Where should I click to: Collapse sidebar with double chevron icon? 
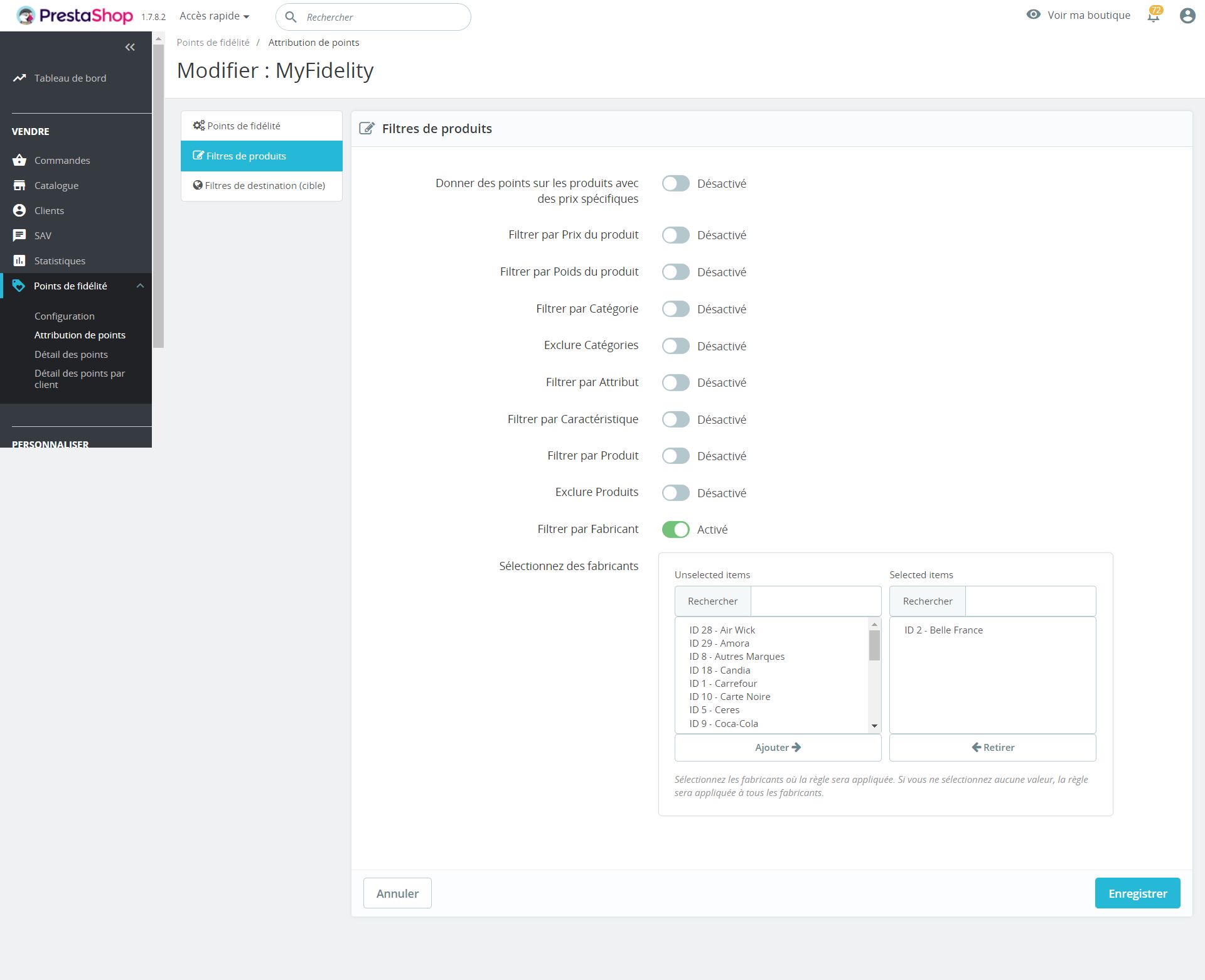coord(130,47)
